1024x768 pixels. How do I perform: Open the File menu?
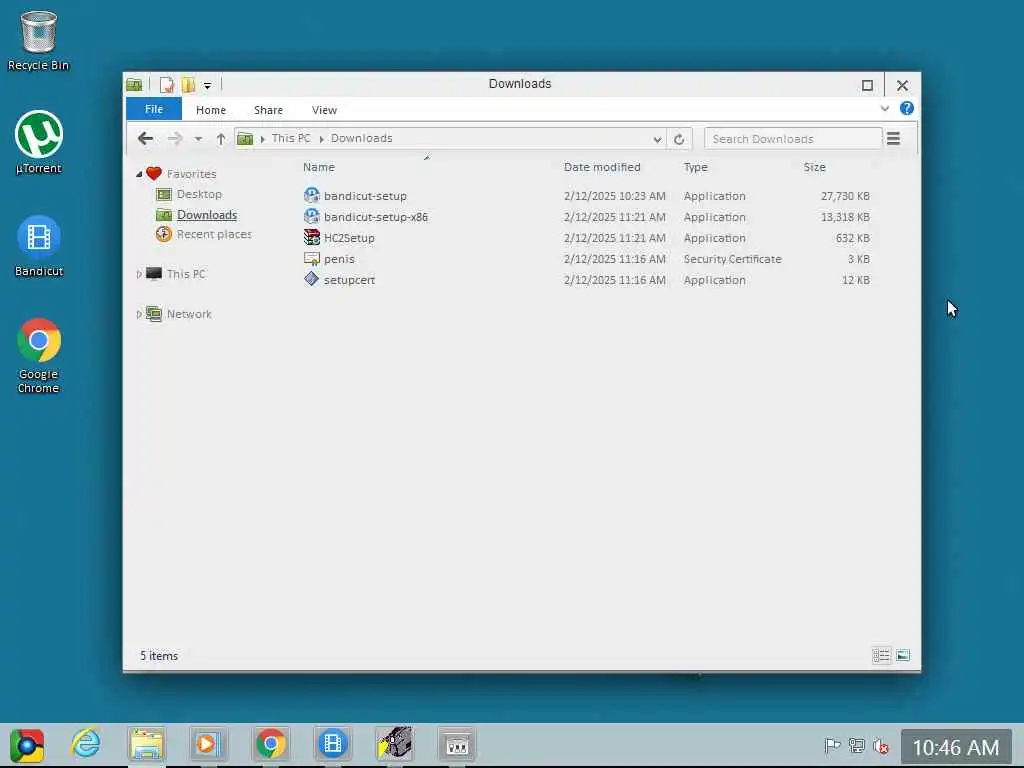click(154, 109)
